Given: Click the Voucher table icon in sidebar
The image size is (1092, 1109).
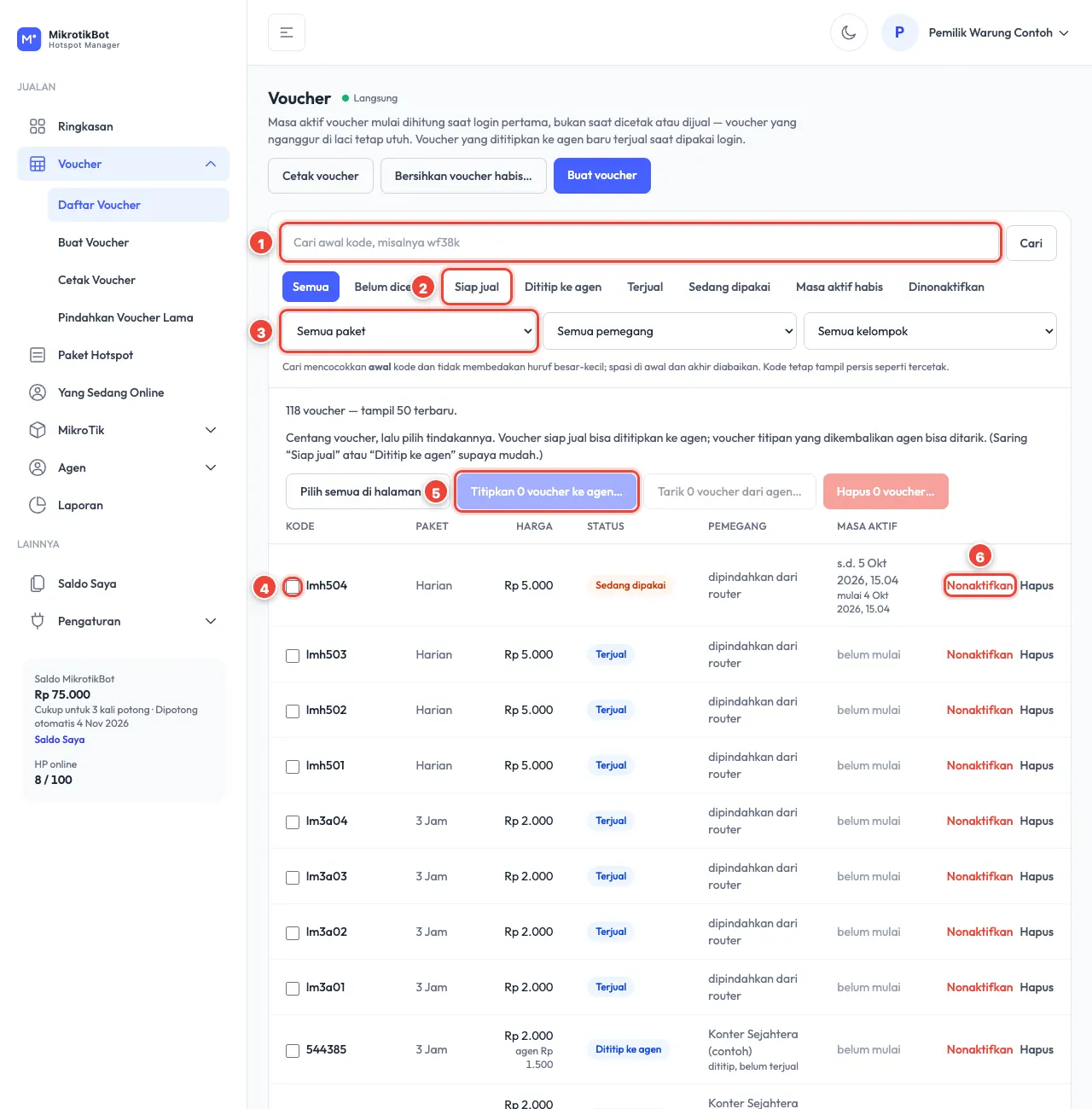Looking at the screenshot, I should [x=38, y=164].
